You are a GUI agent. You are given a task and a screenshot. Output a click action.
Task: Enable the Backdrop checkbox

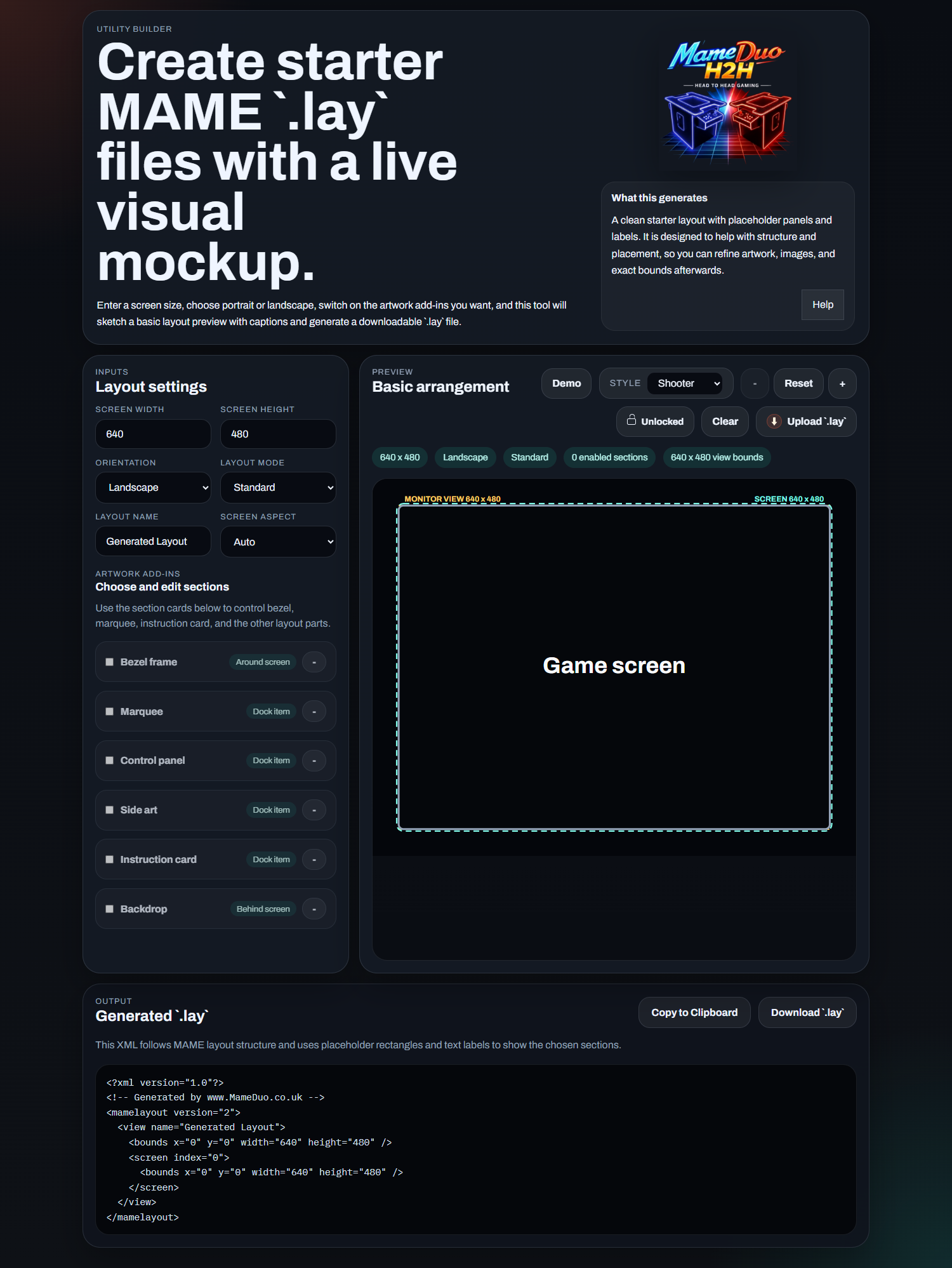(109, 909)
